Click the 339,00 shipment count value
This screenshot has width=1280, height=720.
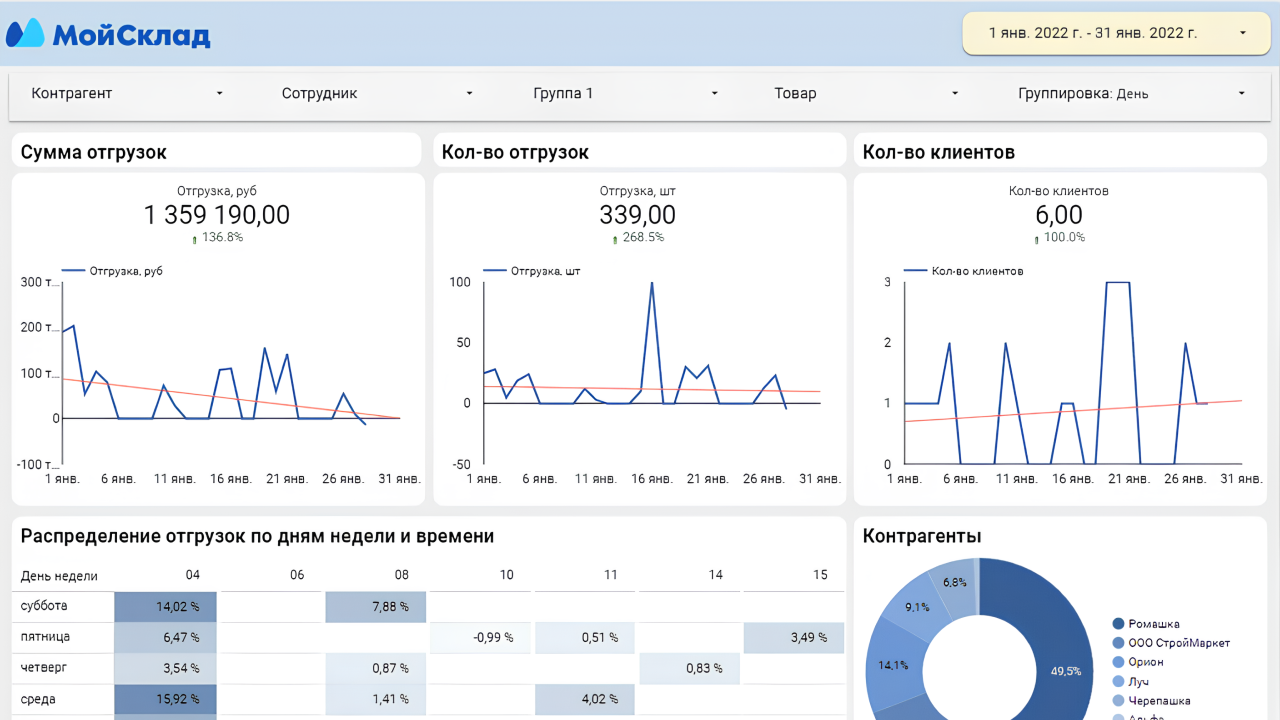[x=638, y=215]
